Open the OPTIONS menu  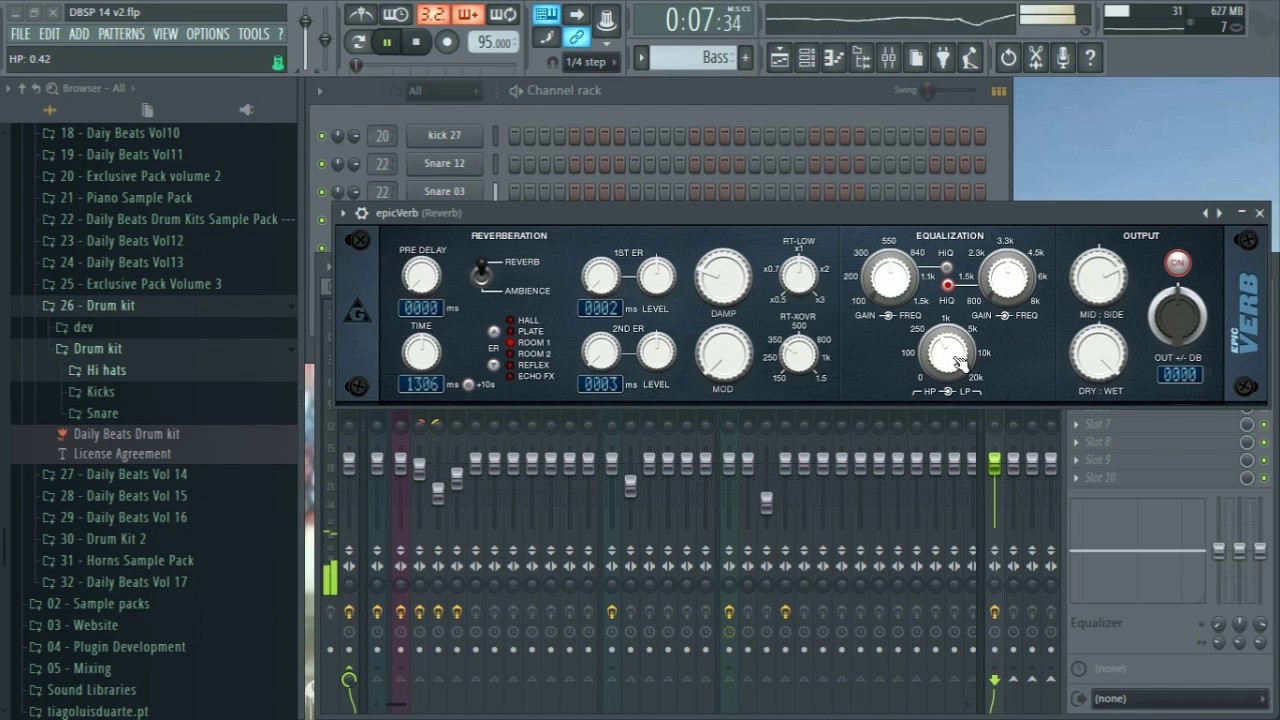(208, 34)
